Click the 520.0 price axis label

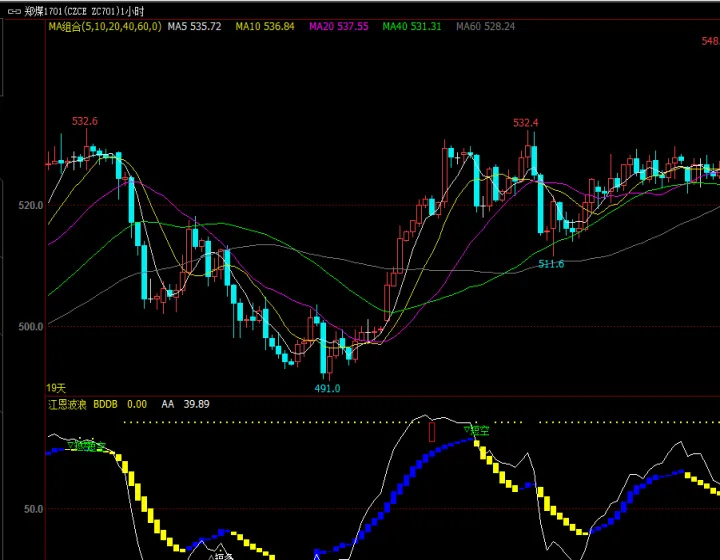coord(29,205)
